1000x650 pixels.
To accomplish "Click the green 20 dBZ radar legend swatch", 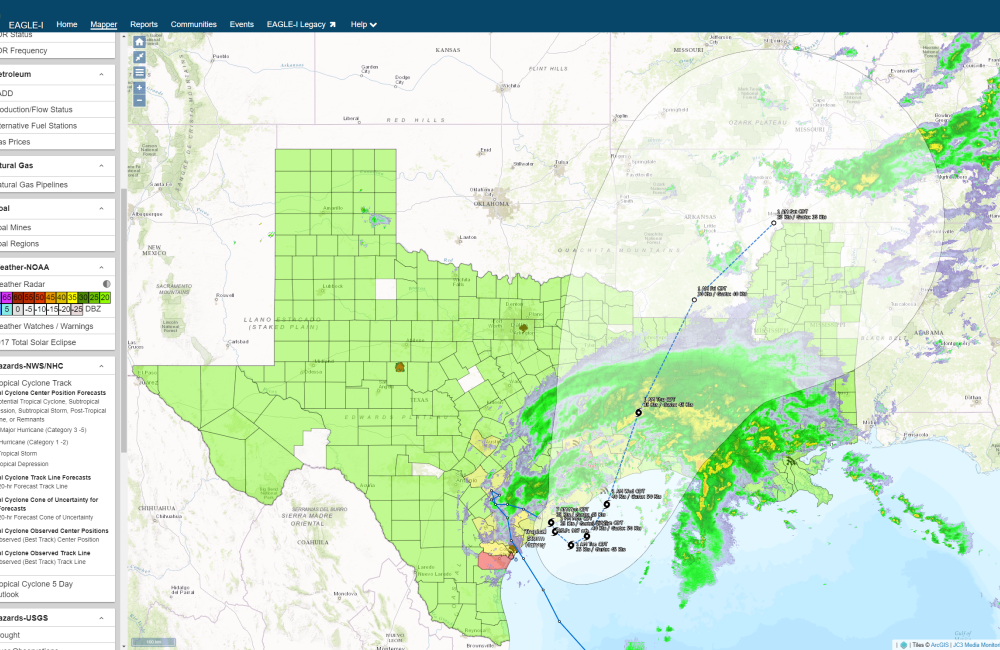I will click(105, 298).
